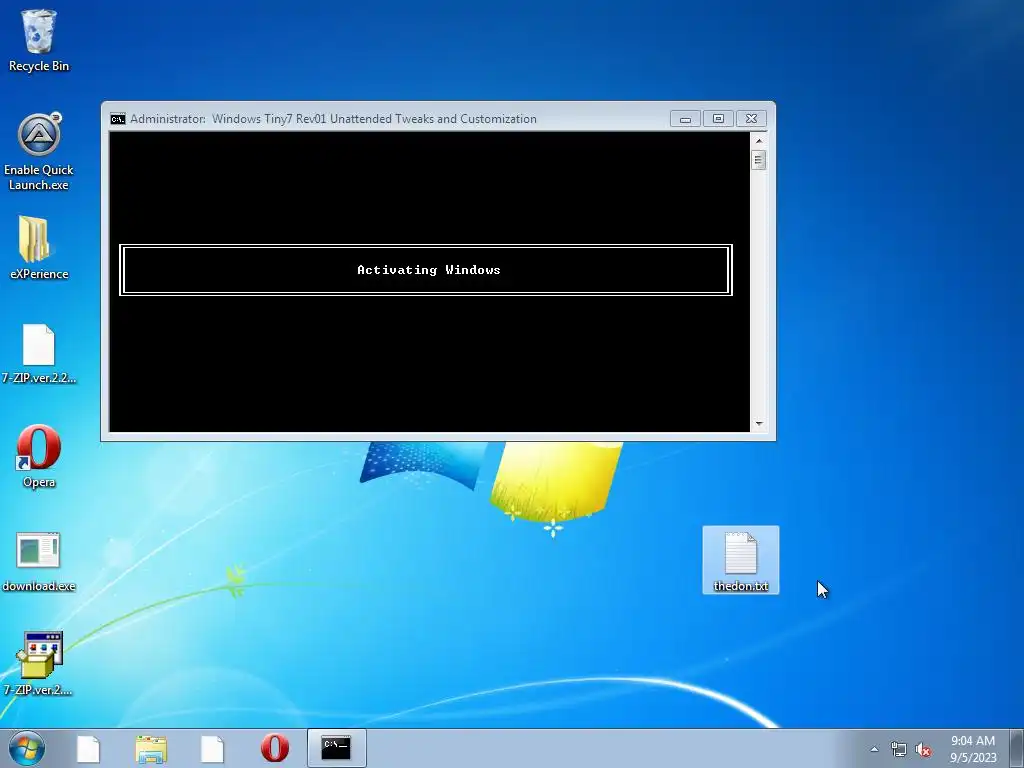Screen dimensions: 1024x768
Task: Open the clock showing 9:04 AM
Action: [x=973, y=749]
